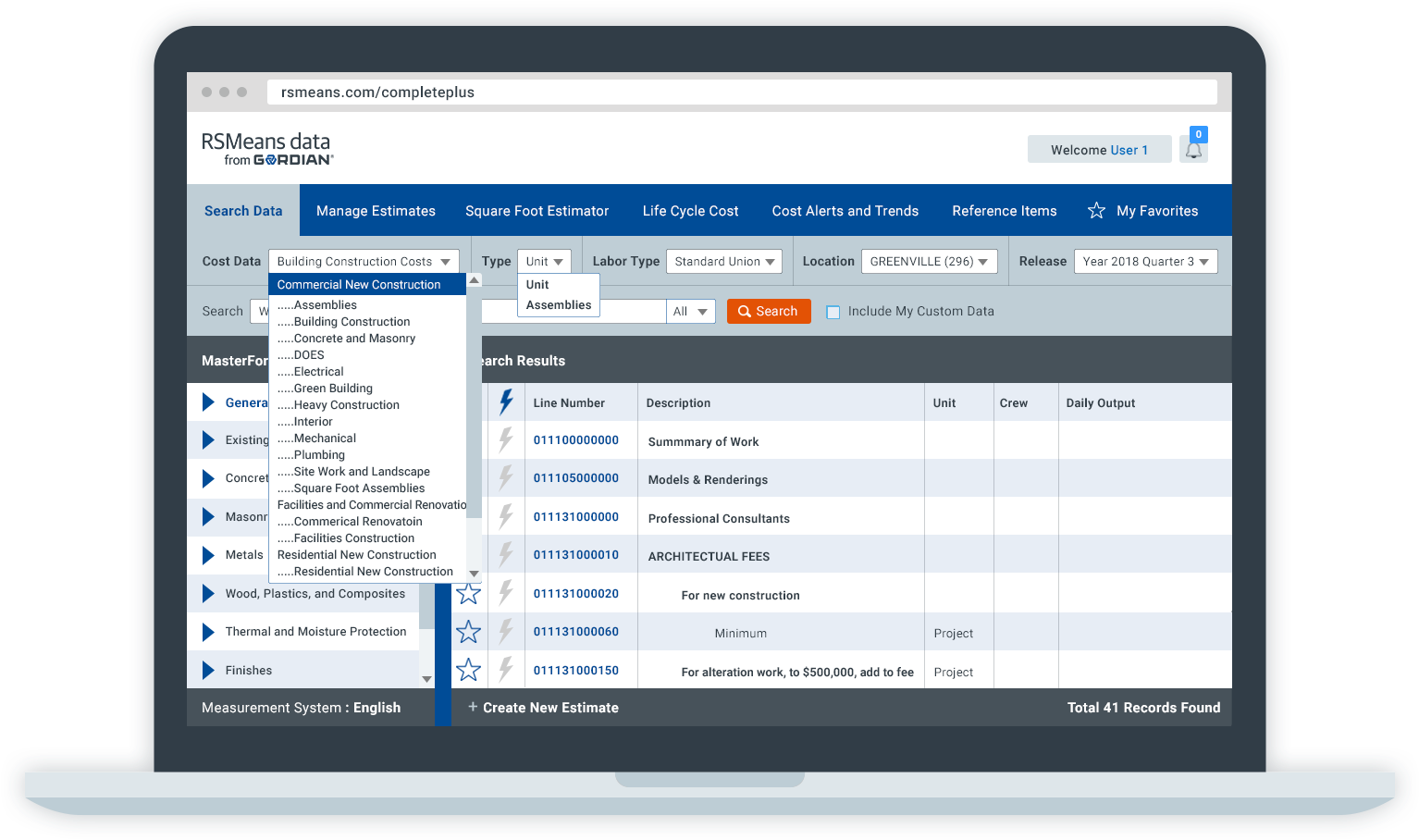Click lightning bolt for line 011131000000
The image size is (1419, 840).
(506, 516)
